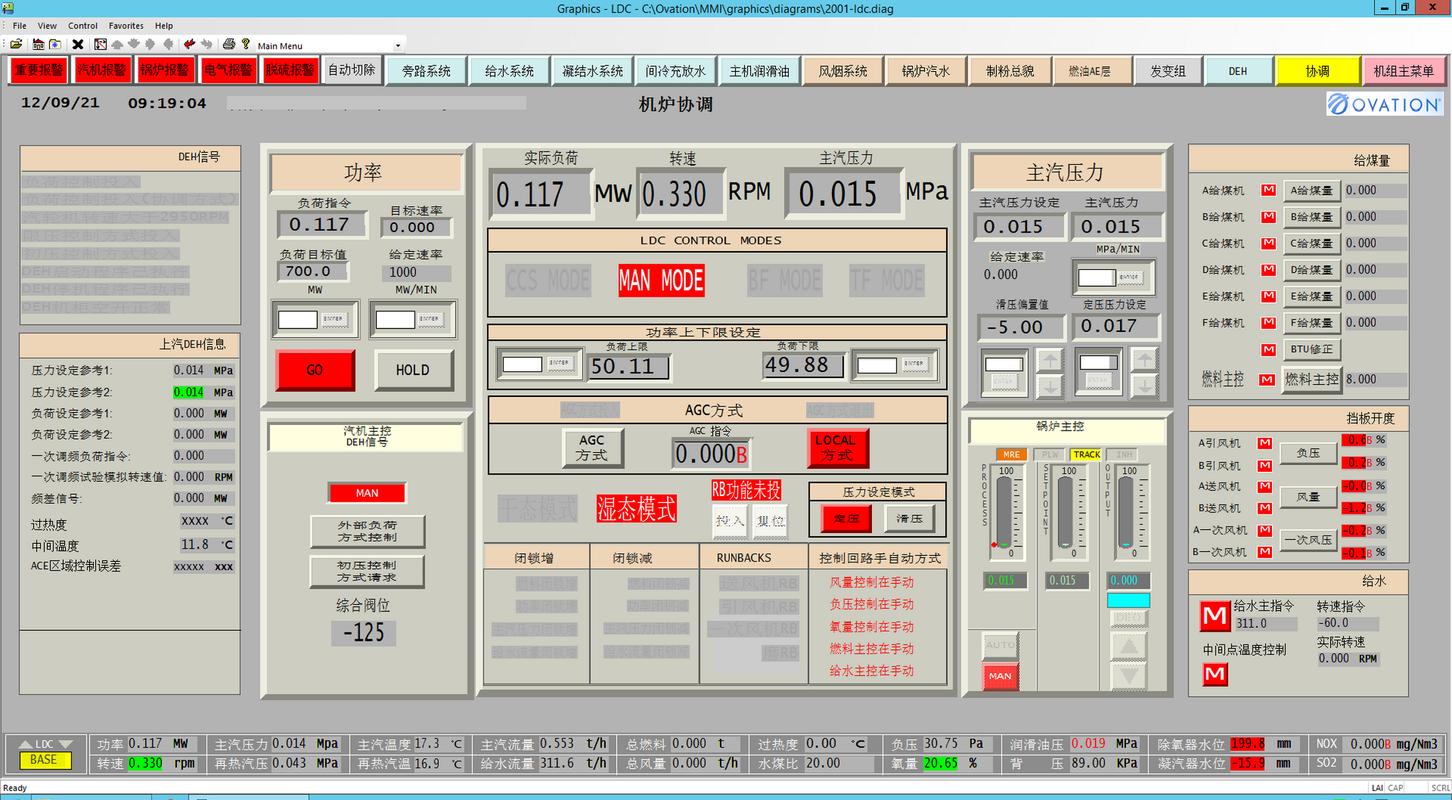Viewport: 1452px width, 800px height.
Task: Click the red M icon beside A给煤机
Action: pyautogui.click(x=1268, y=190)
